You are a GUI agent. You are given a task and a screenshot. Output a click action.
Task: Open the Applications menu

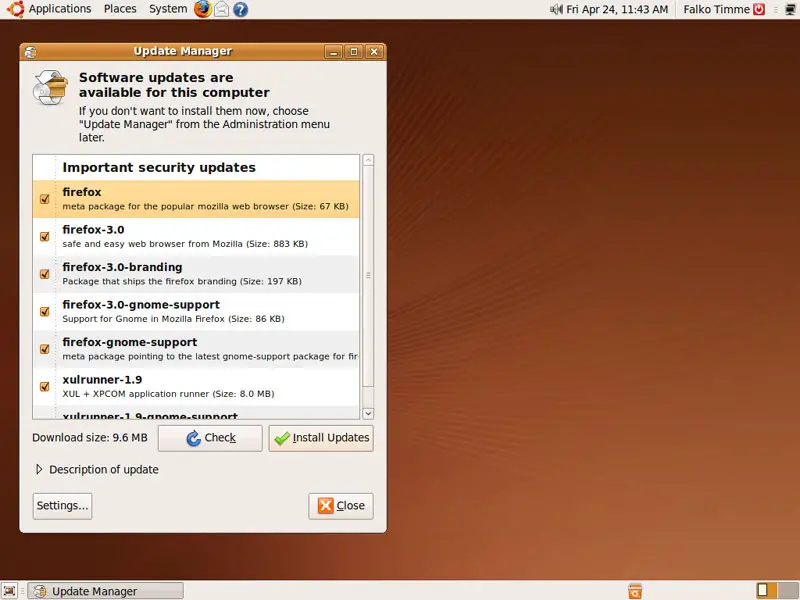click(x=60, y=9)
